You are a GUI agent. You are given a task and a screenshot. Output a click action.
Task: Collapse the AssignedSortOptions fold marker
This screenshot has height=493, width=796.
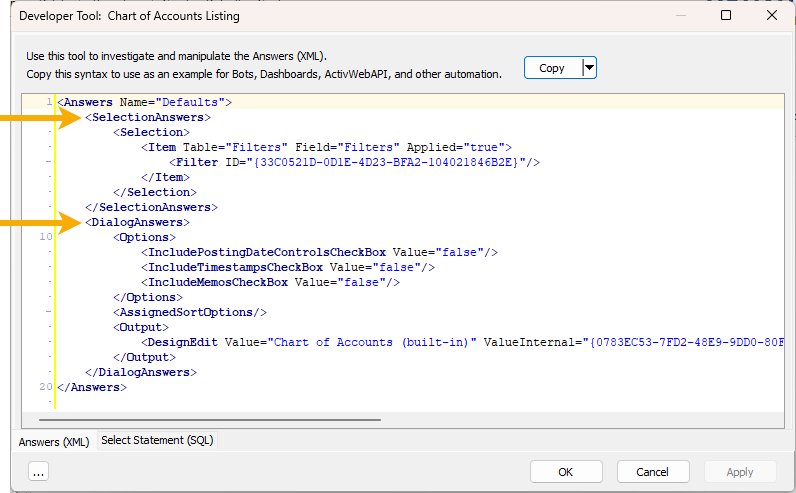(x=49, y=312)
